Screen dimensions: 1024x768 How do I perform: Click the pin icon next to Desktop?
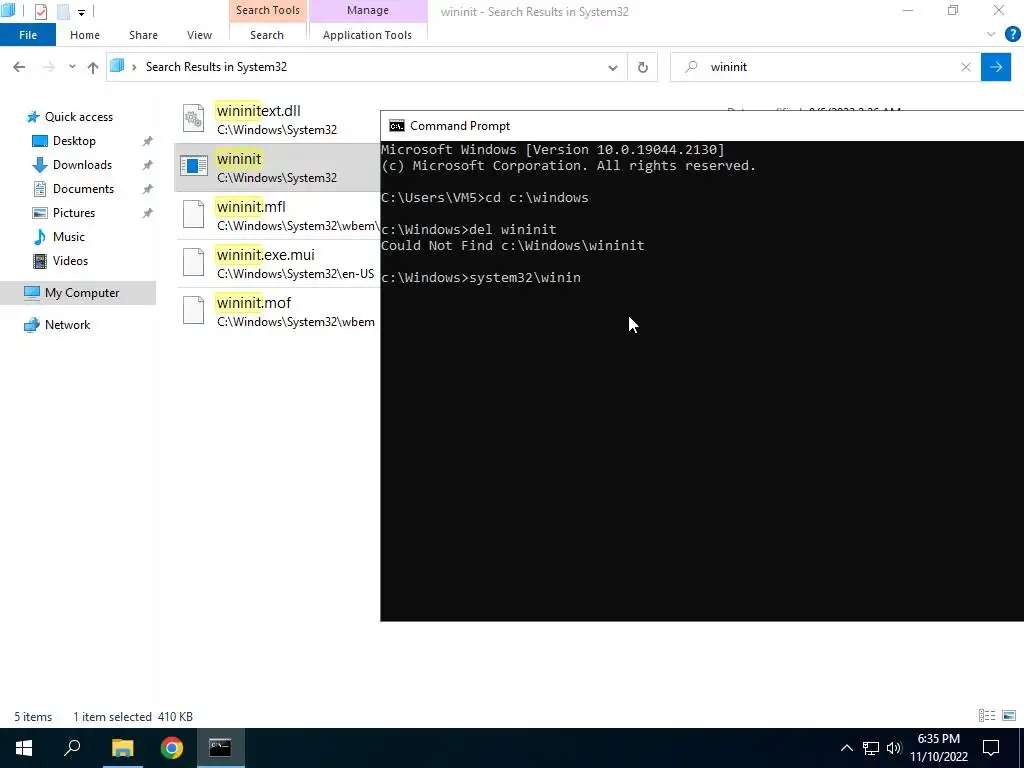pos(148,141)
